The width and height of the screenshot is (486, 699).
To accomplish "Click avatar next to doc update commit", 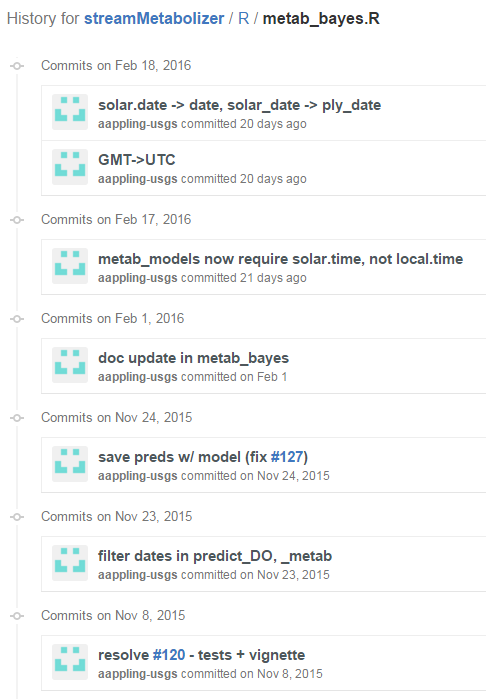I will coord(70,365).
